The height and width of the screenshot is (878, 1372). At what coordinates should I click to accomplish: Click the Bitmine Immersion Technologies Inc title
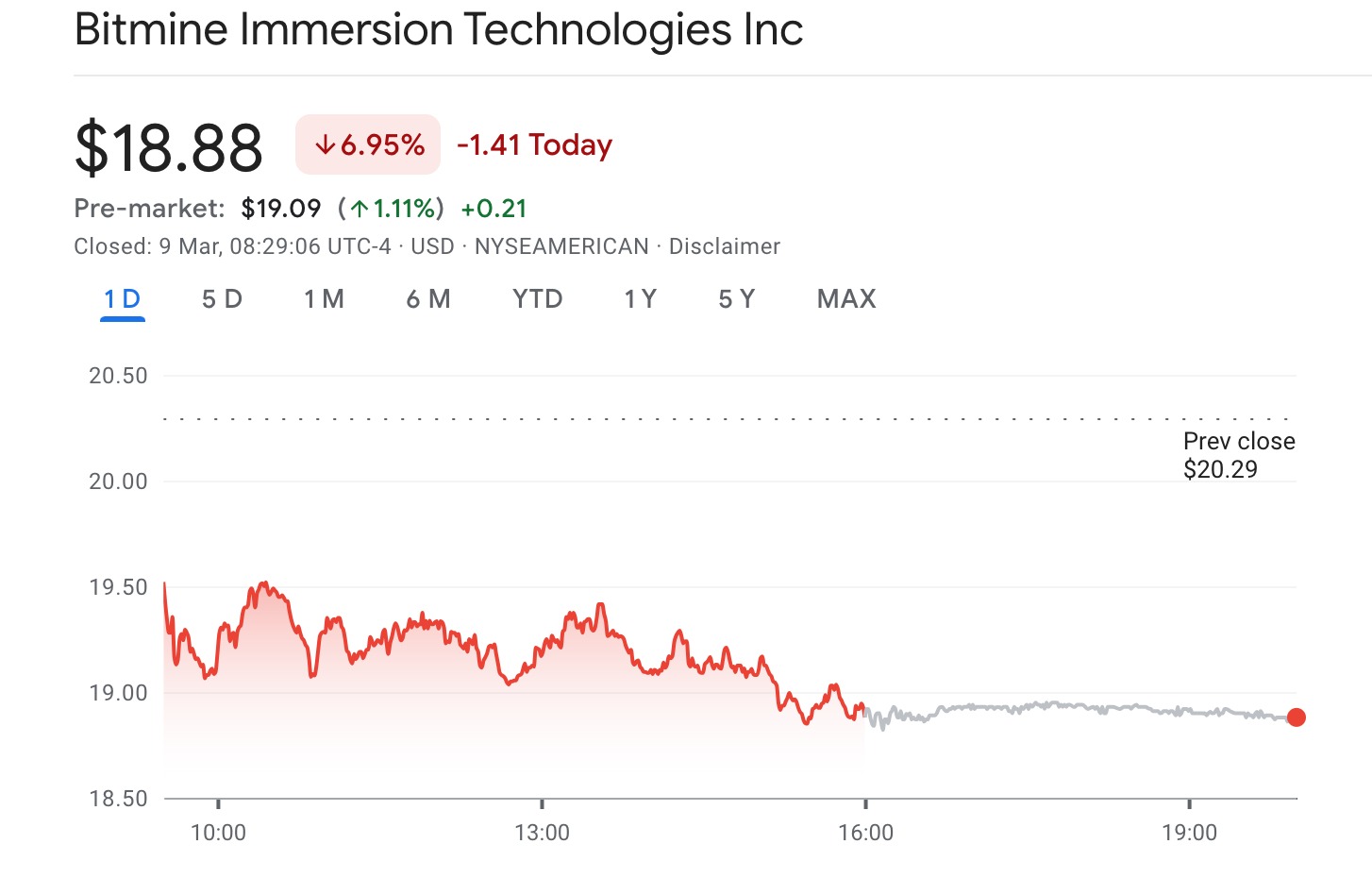pyautogui.click(x=439, y=29)
